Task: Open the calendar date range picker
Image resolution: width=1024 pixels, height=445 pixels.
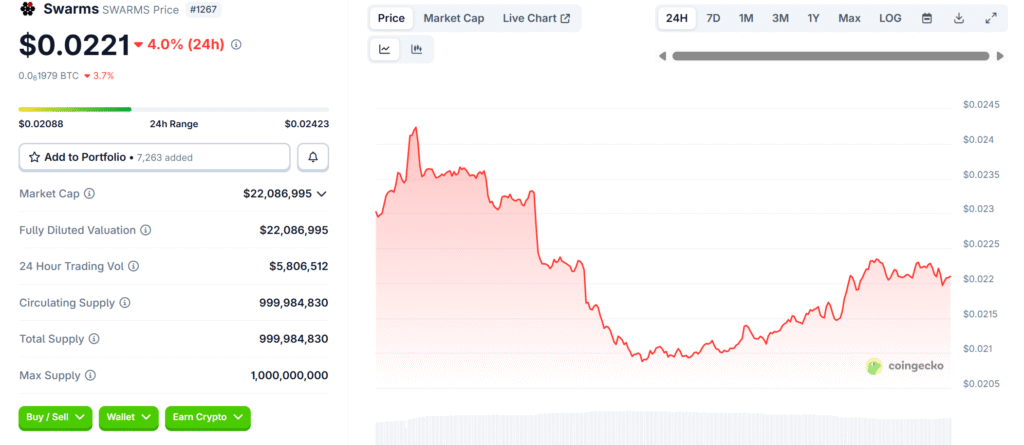Action: (927, 18)
